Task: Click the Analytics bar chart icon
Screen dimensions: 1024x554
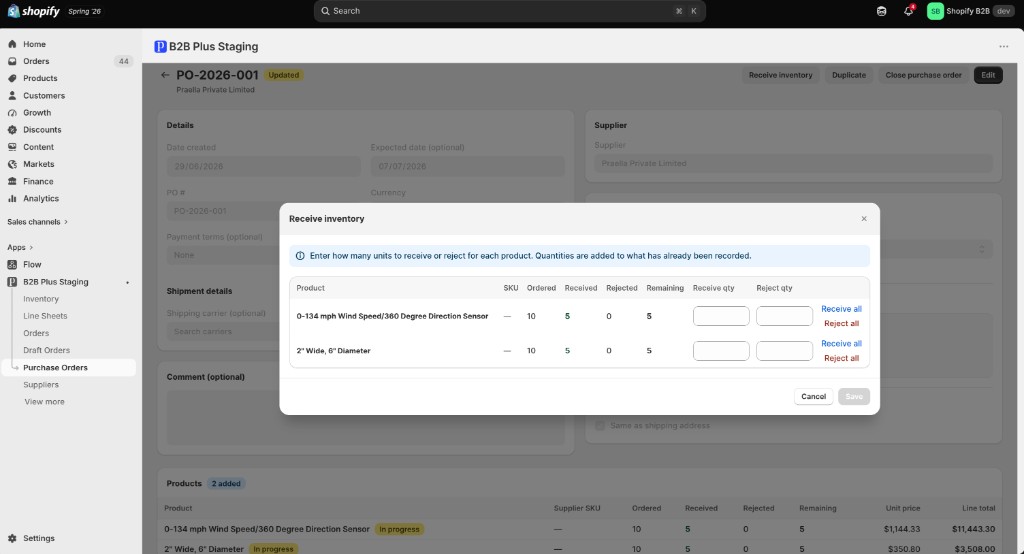Action: click(12, 198)
